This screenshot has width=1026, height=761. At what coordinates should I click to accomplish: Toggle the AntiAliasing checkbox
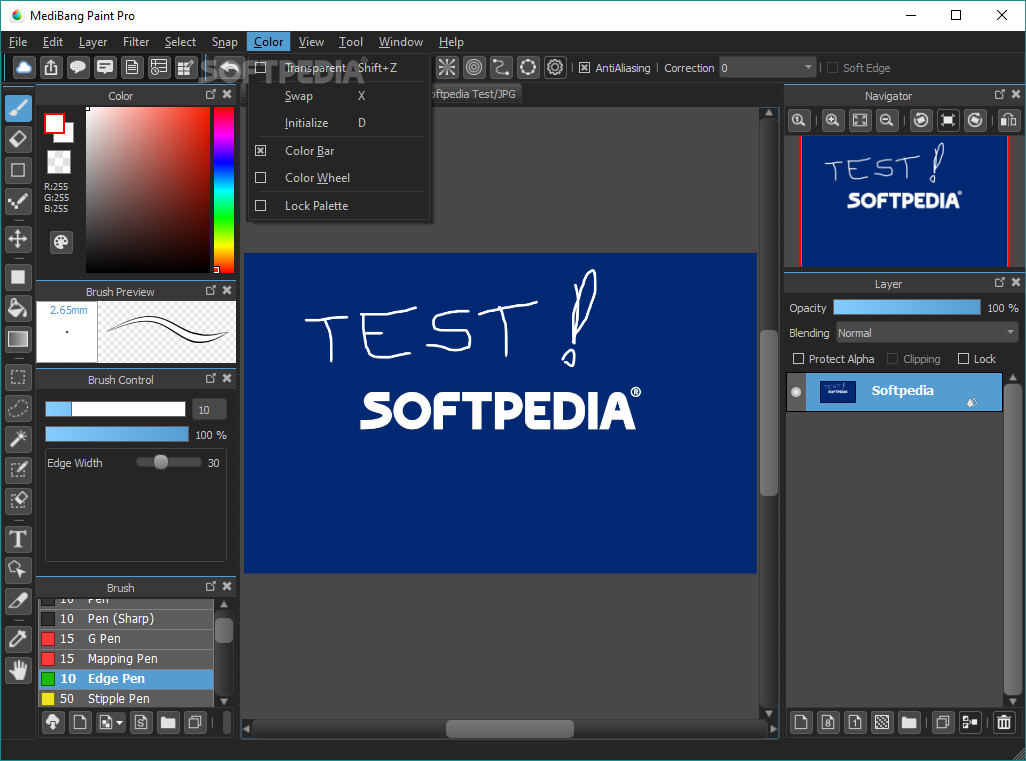tap(584, 67)
